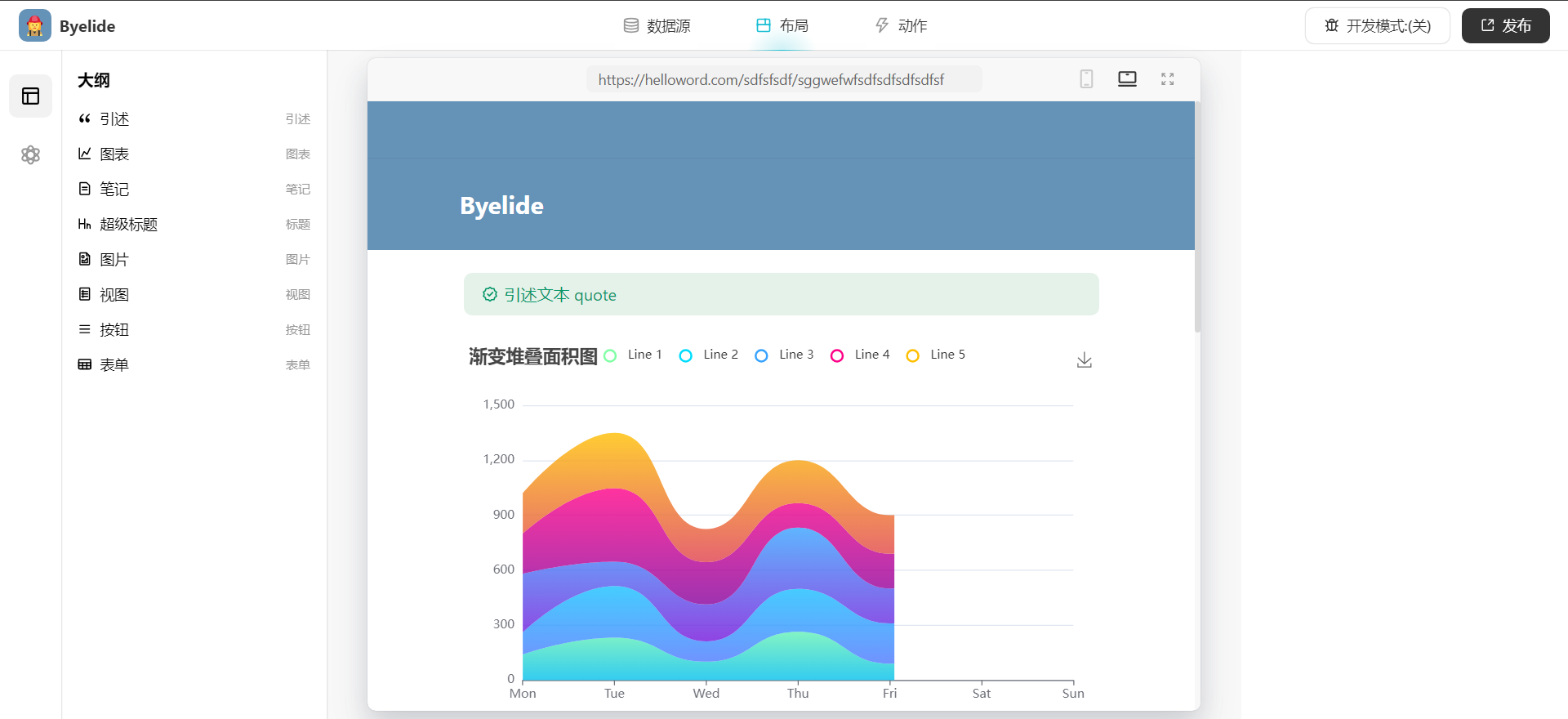Screen dimensions: 1568x719
Task: Select the 图片 outline item
Action: click(194, 260)
